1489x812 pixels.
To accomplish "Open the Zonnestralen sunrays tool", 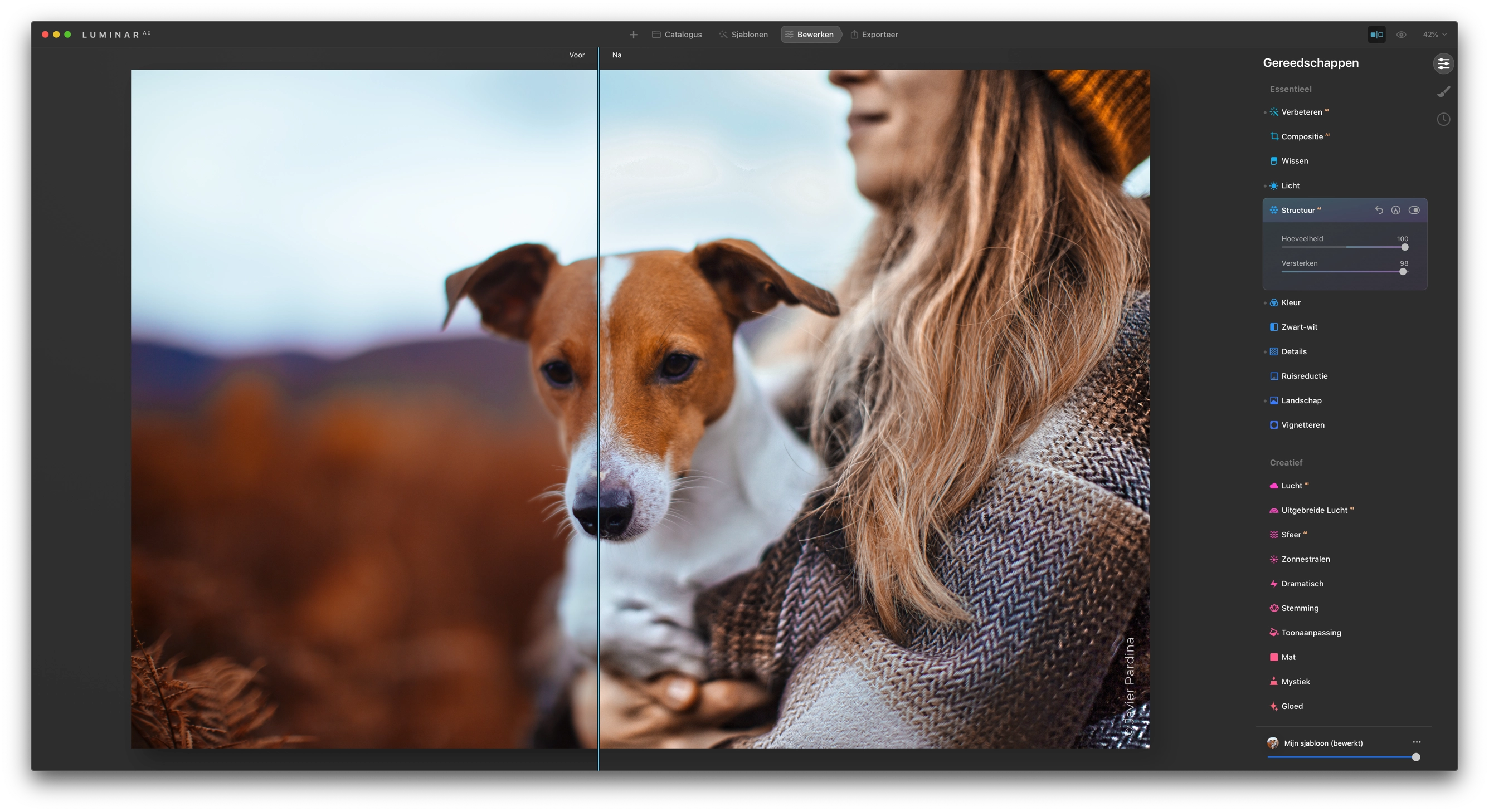I will 1300,559.
